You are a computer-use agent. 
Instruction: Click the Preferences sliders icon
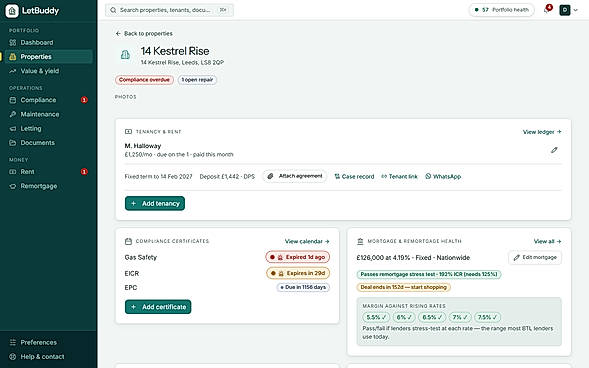click(x=13, y=342)
